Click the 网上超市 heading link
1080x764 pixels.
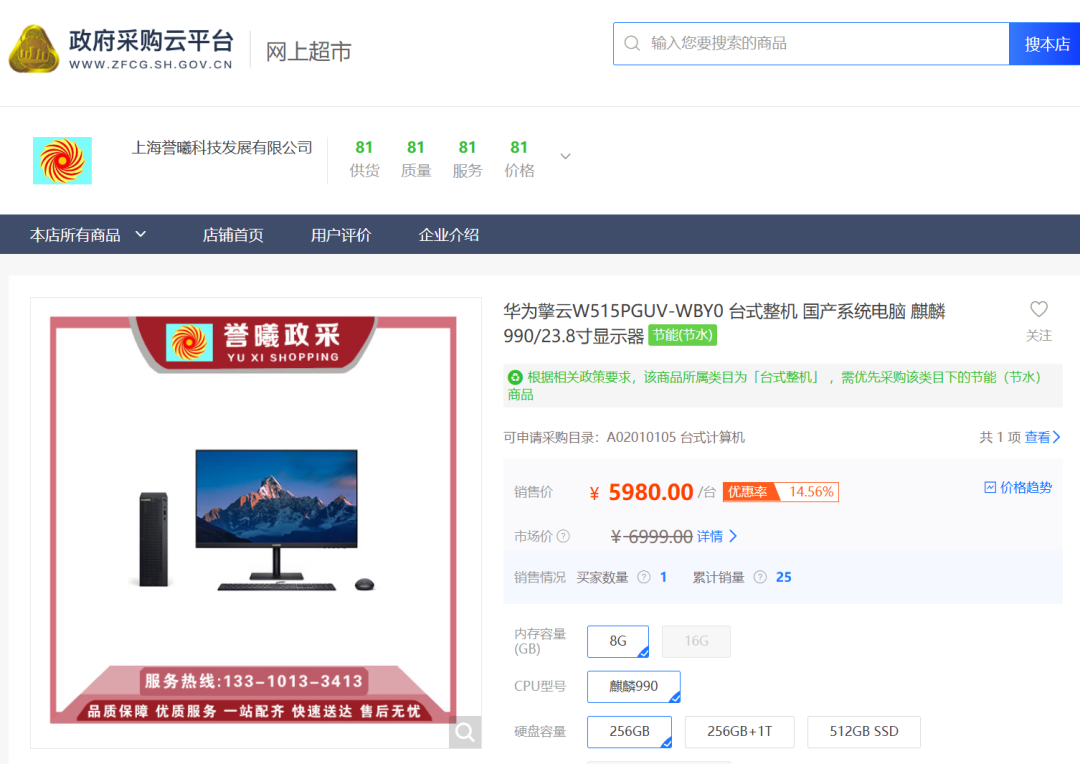(309, 52)
